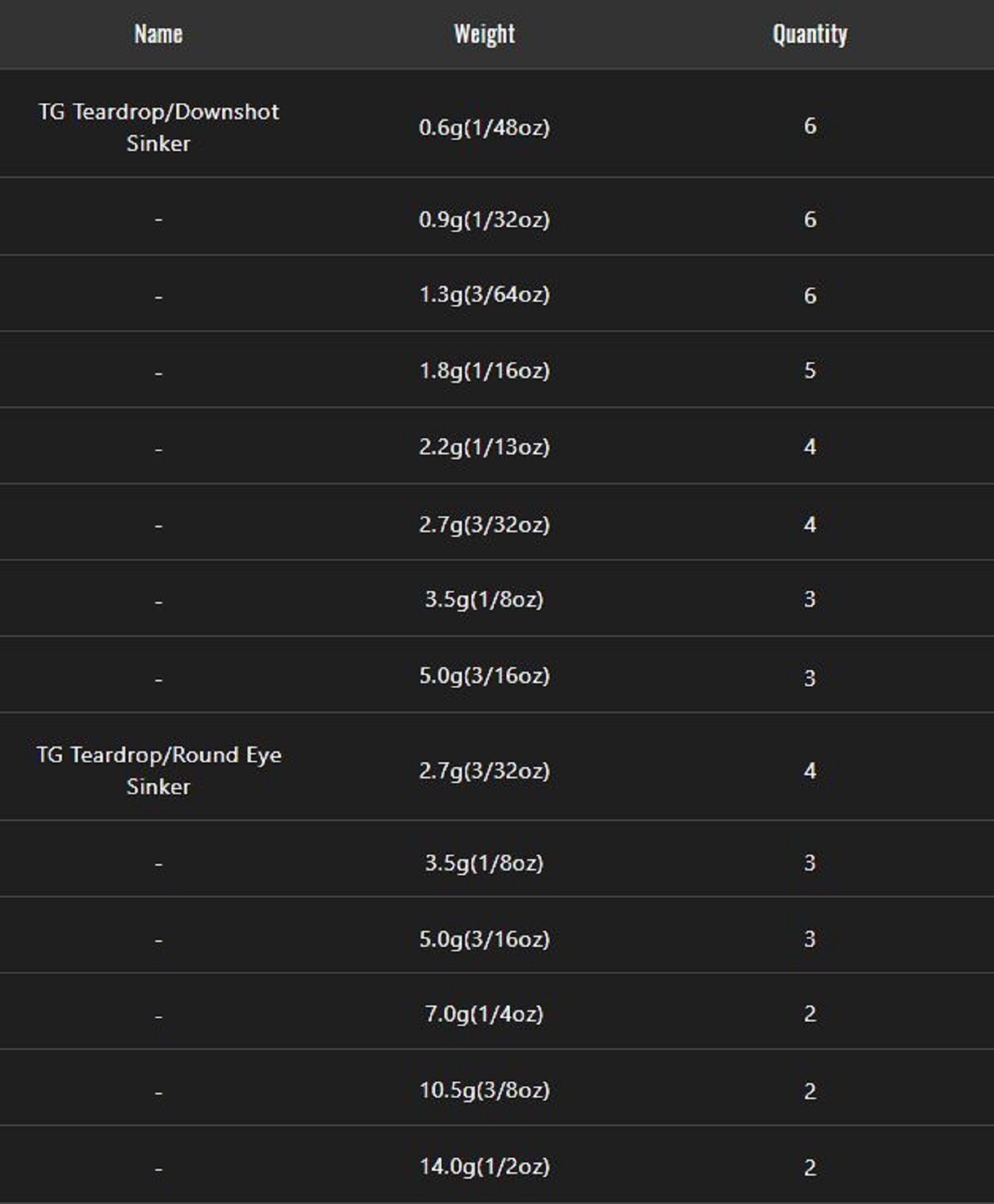Click the Name column header
The width and height of the screenshot is (994, 1204).
pos(158,34)
